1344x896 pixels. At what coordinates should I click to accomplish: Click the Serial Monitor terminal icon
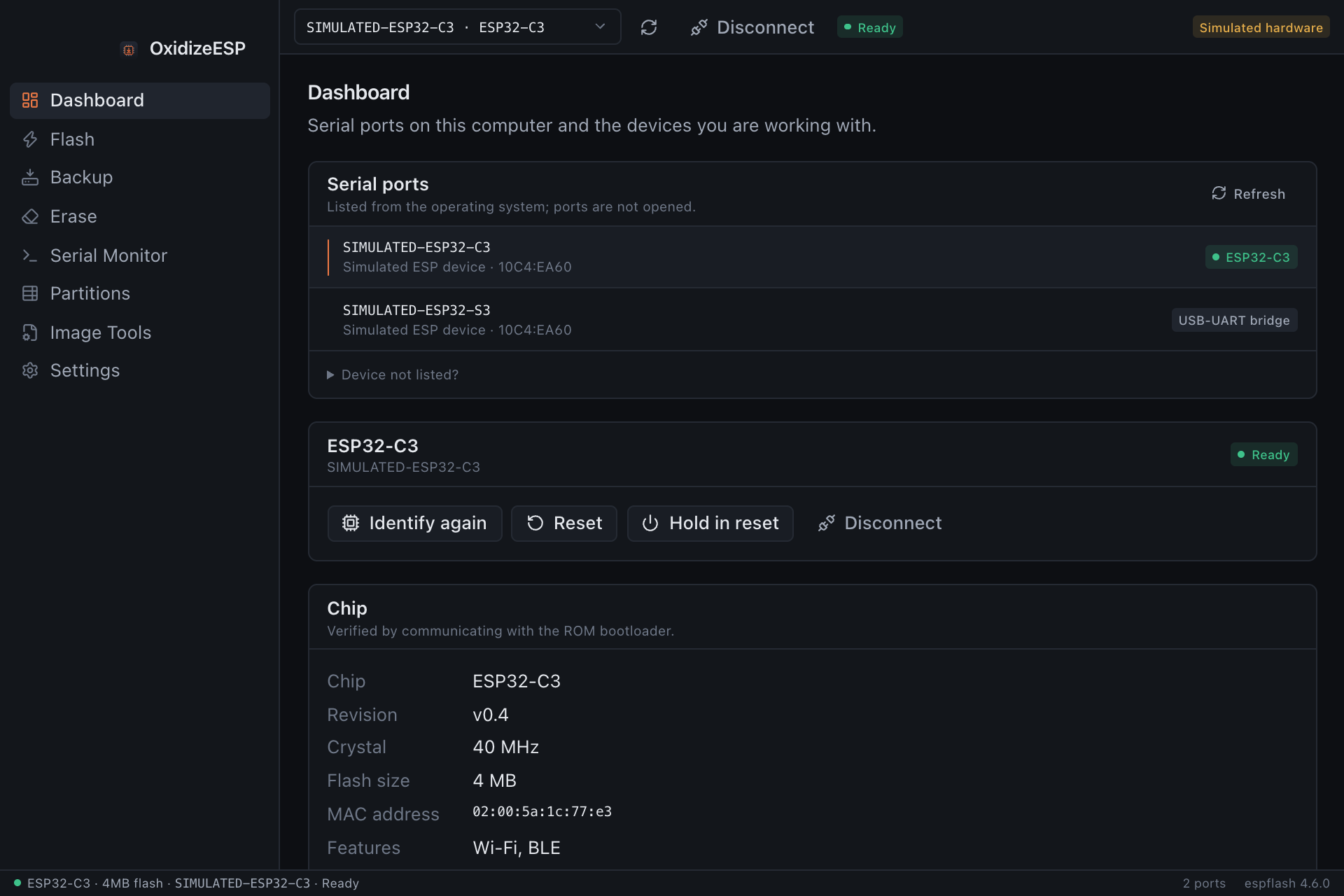pos(30,255)
